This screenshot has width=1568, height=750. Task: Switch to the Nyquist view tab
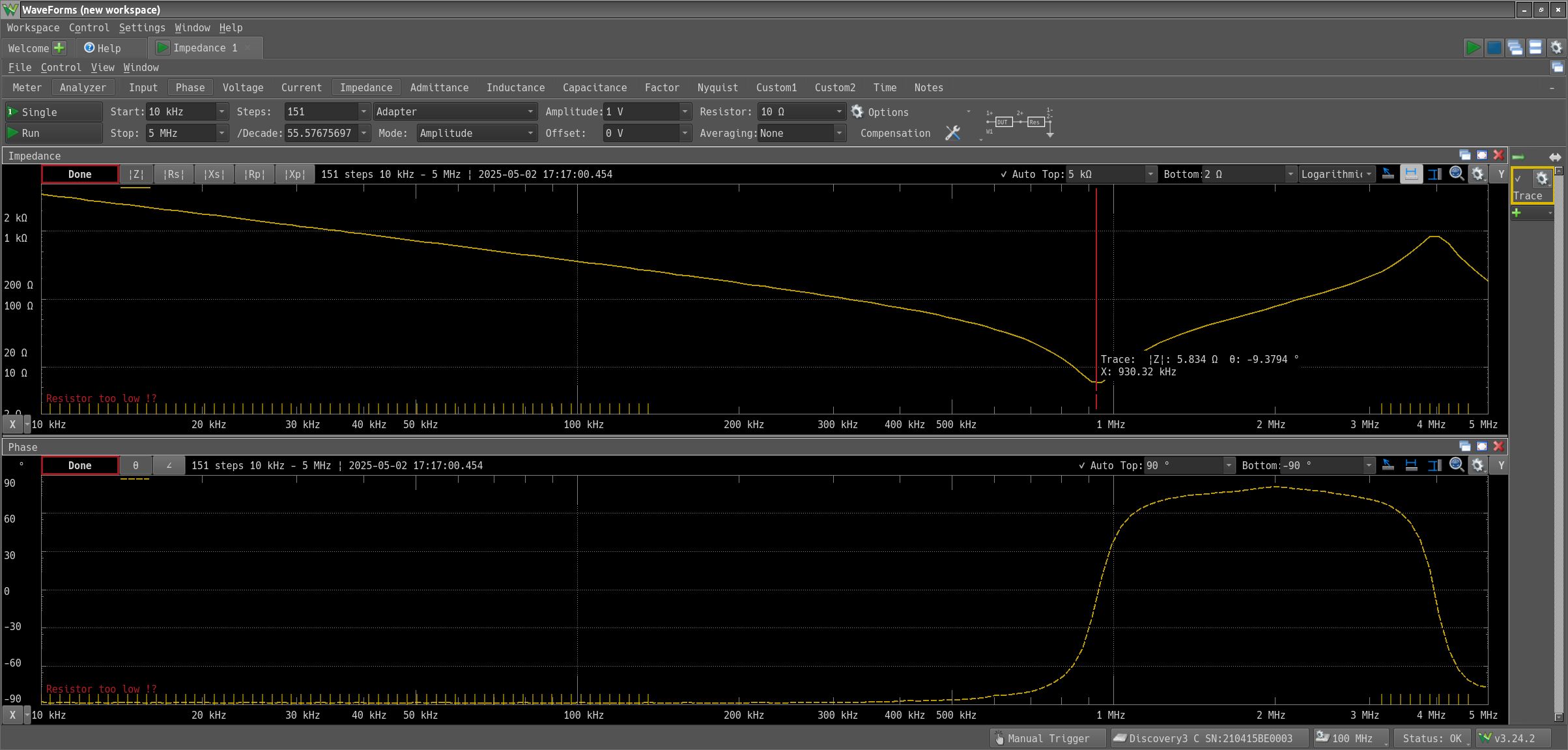pyautogui.click(x=717, y=87)
